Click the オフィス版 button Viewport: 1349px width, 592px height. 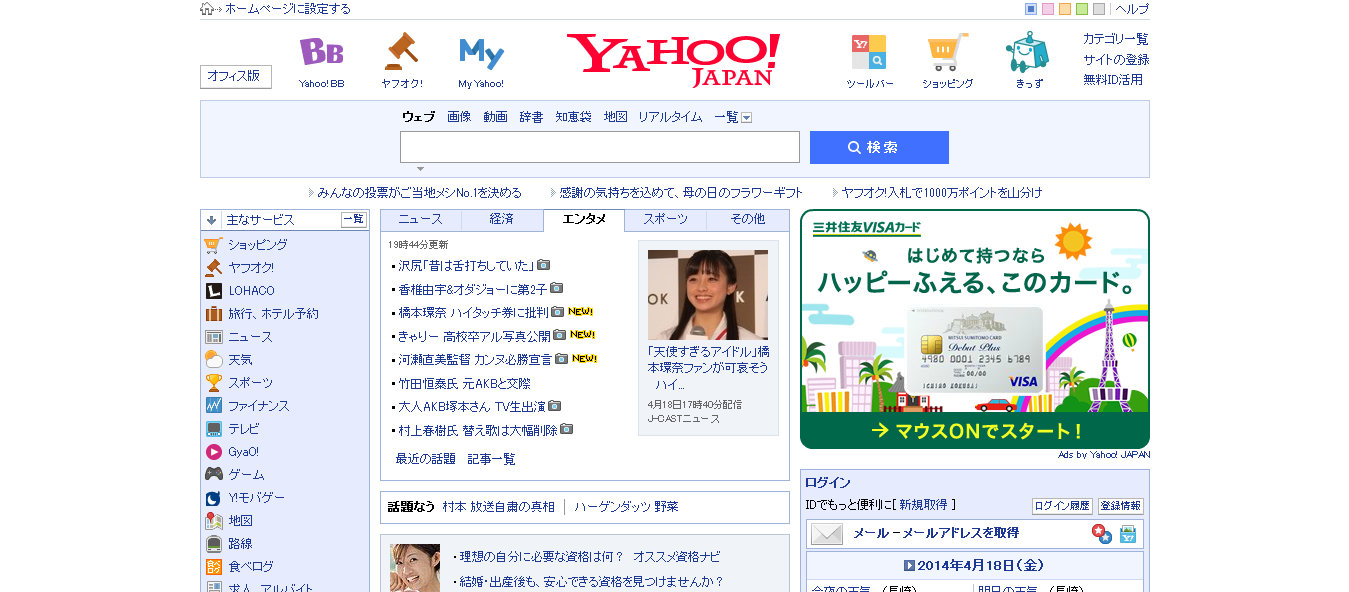(x=235, y=77)
